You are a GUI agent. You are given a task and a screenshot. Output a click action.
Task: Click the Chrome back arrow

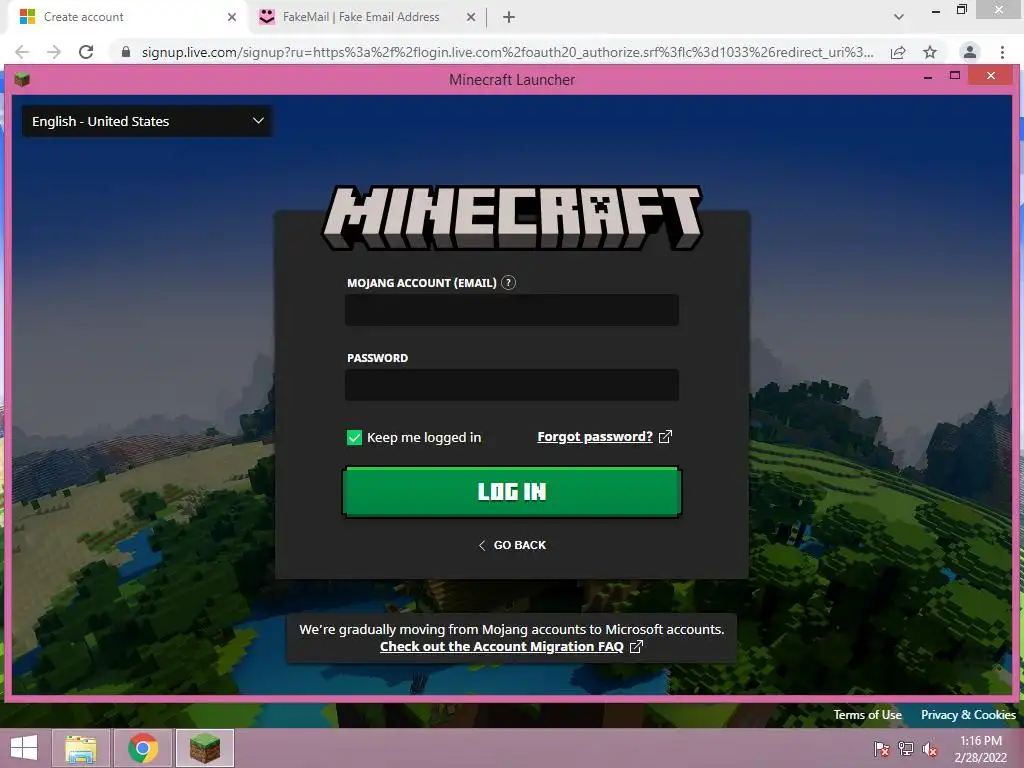pos(22,52)
